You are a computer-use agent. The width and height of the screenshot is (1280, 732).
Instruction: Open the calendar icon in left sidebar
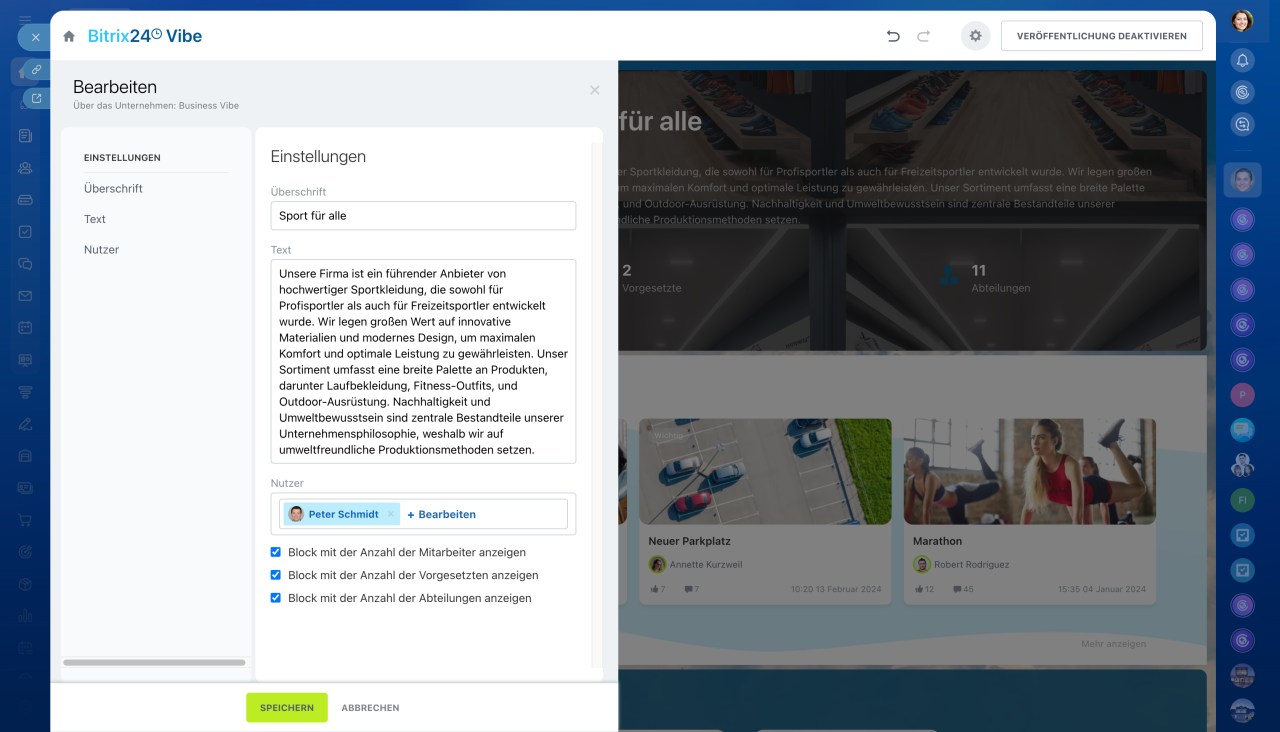coord(25,328)
